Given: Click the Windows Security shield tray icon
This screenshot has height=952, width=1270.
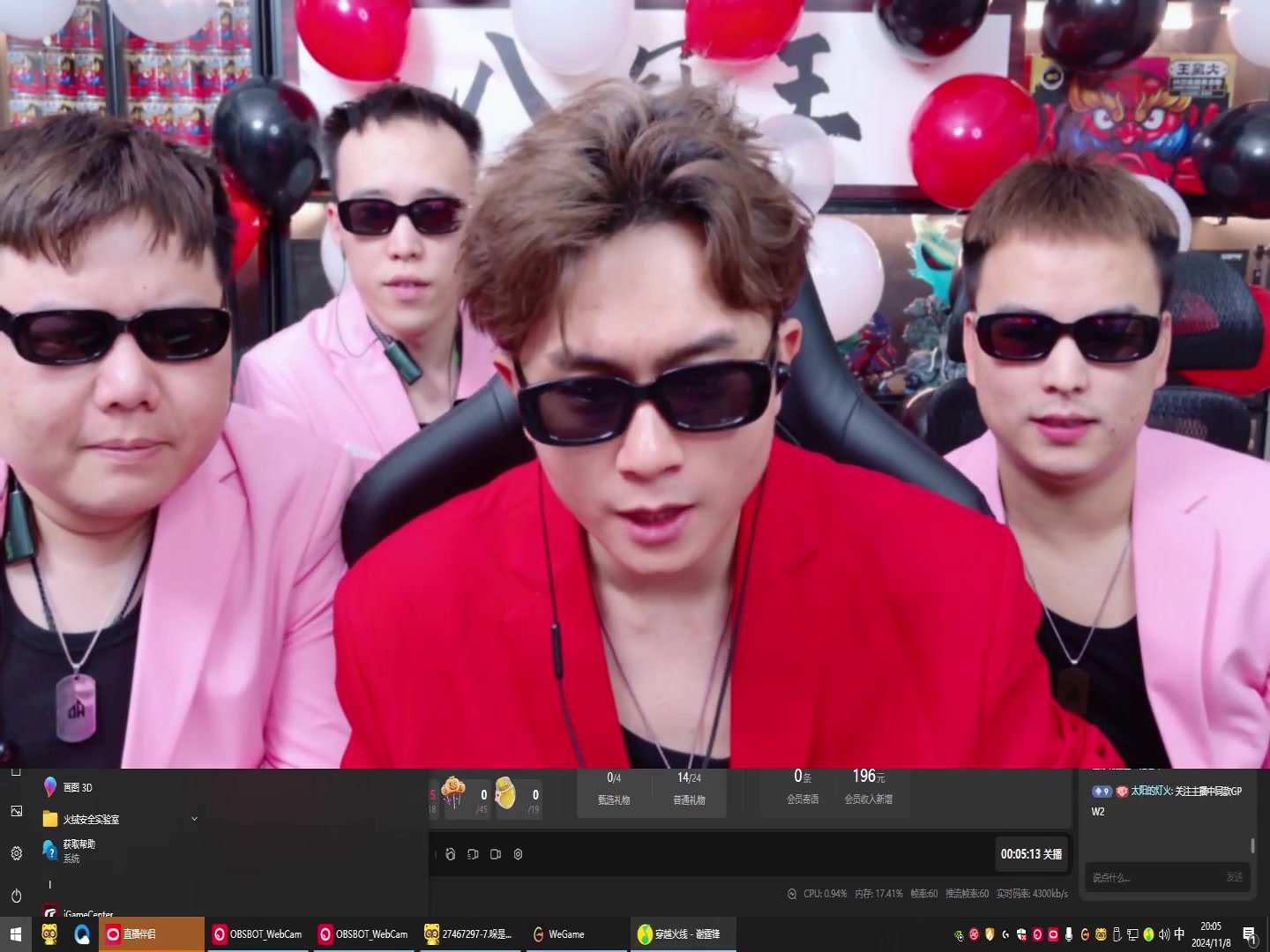Looking at the screenshot, I should click(x=1021, y=934).
